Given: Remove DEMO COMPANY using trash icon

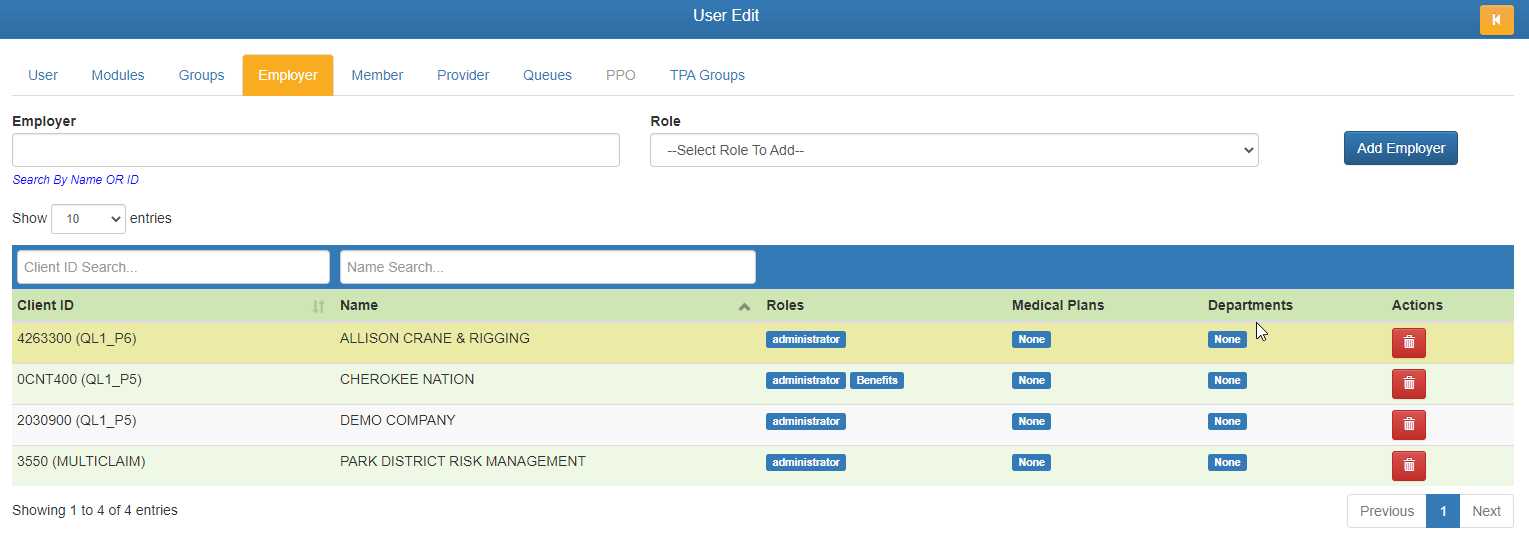Looking at the screenshot, I should click(x=1408, y=424).
